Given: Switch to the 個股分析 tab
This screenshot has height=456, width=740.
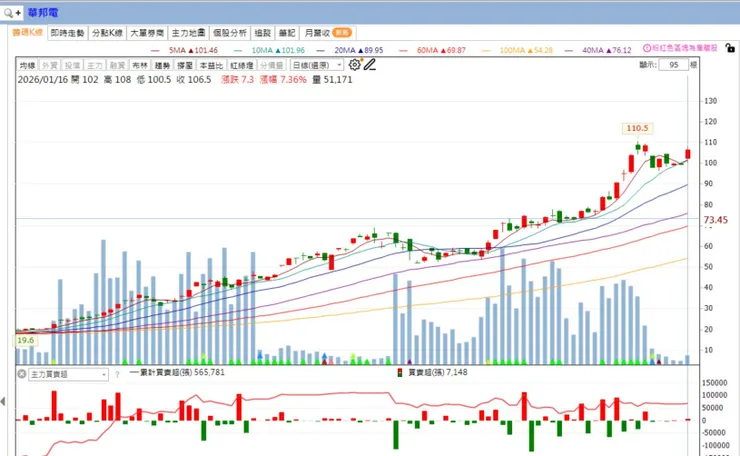Looking at the screenshot, I should click(x=230, y=33).
